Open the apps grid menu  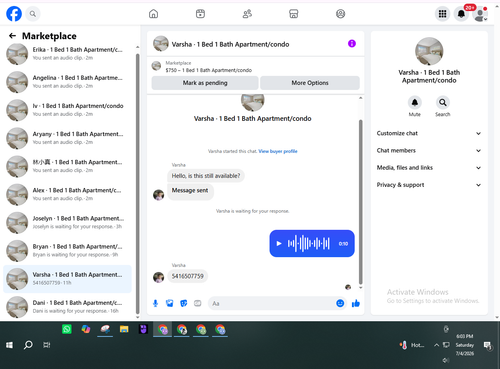click(442, 14)
